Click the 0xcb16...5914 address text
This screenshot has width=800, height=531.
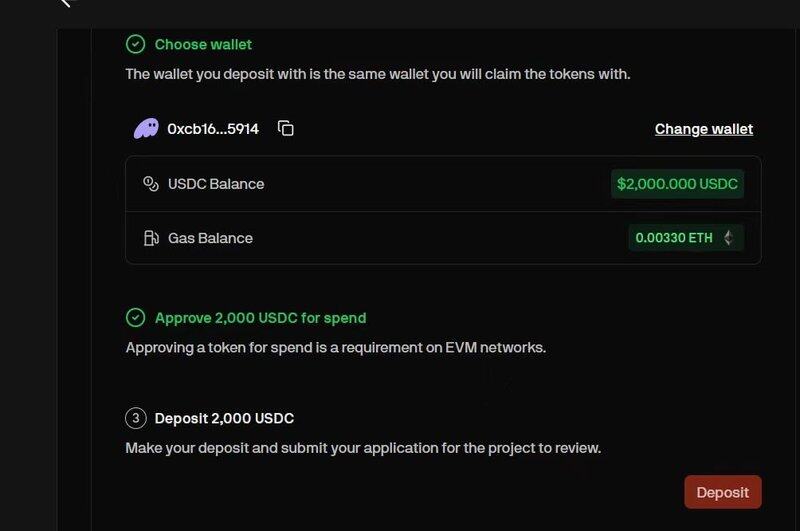[x=213, y=129]
